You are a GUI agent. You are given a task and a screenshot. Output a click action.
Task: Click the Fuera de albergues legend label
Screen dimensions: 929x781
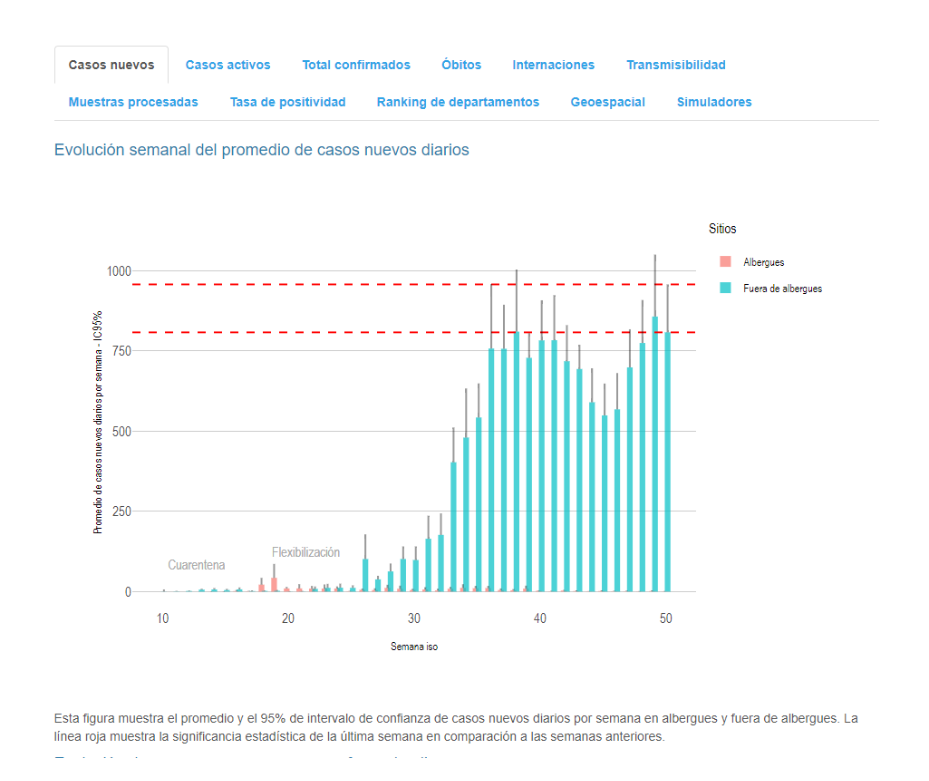point(782,288)
